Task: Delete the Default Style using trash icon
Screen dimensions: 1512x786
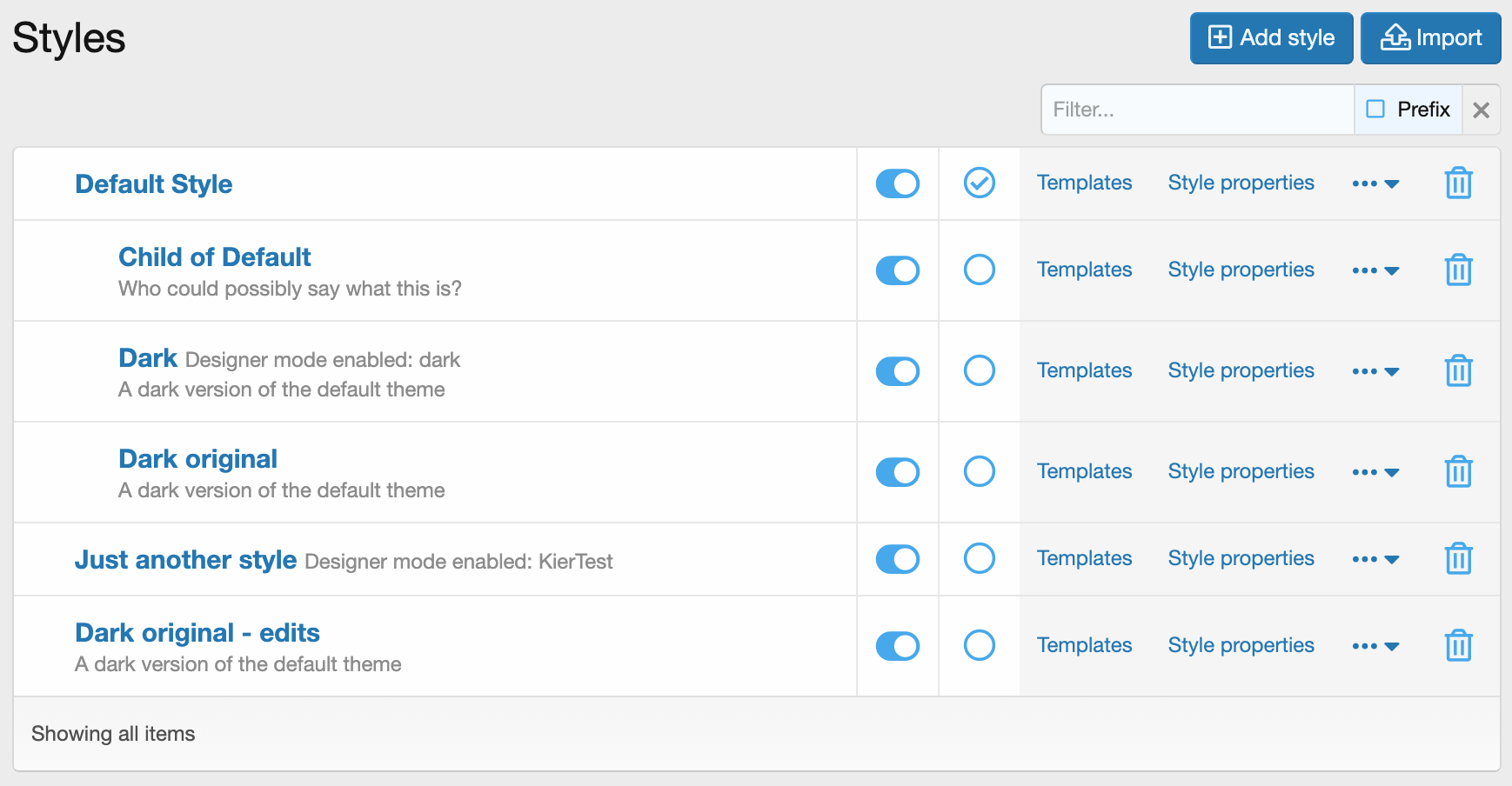Action: pyautogui.click(x=1458, y=183)
